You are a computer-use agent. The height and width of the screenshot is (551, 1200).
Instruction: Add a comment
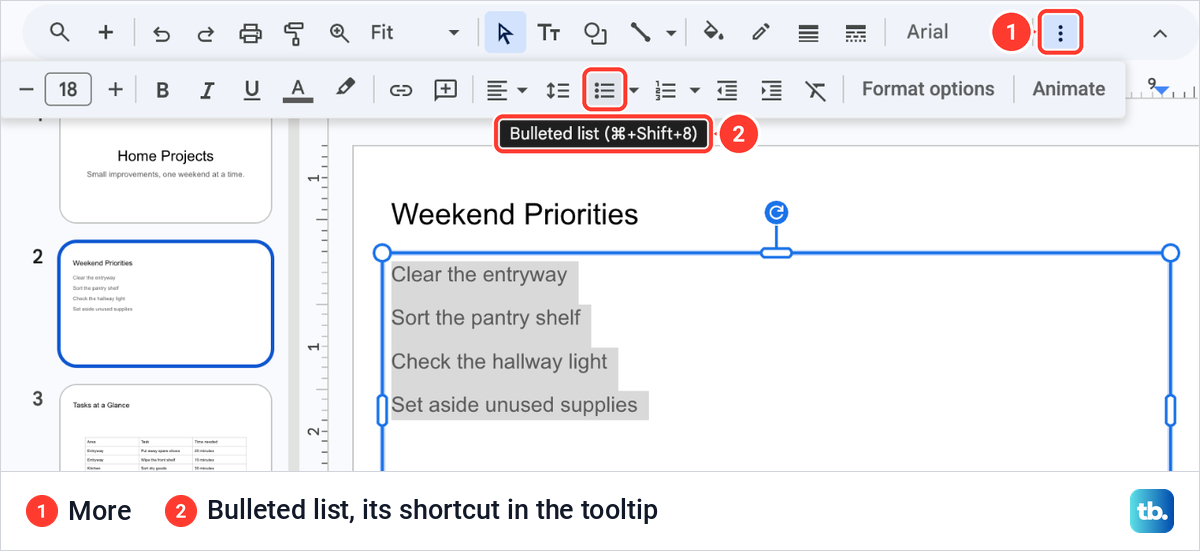click(x=446, y=90)
